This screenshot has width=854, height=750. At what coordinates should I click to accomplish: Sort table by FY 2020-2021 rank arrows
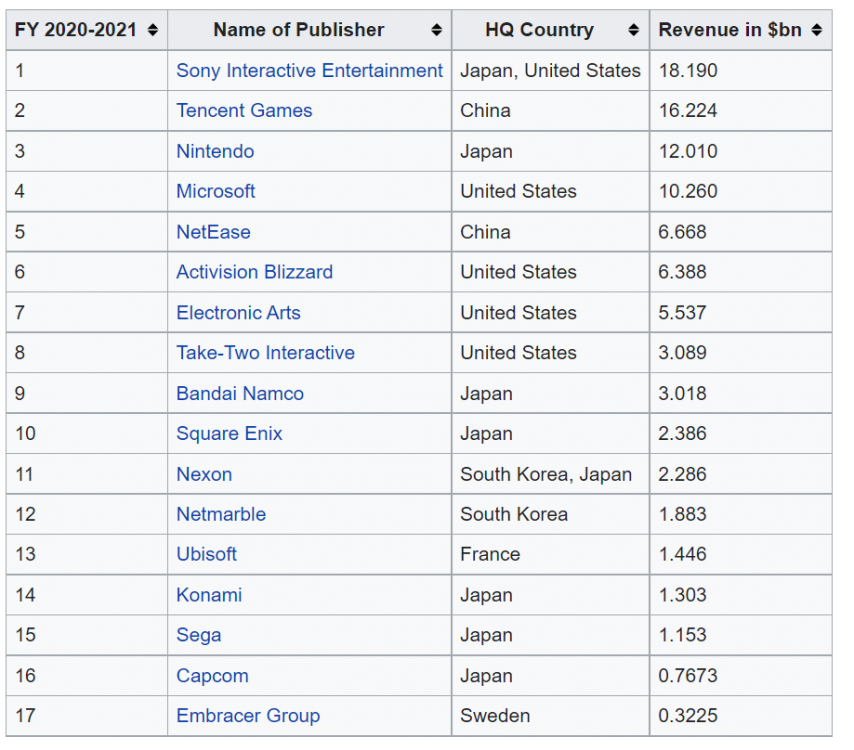point(152,31)
